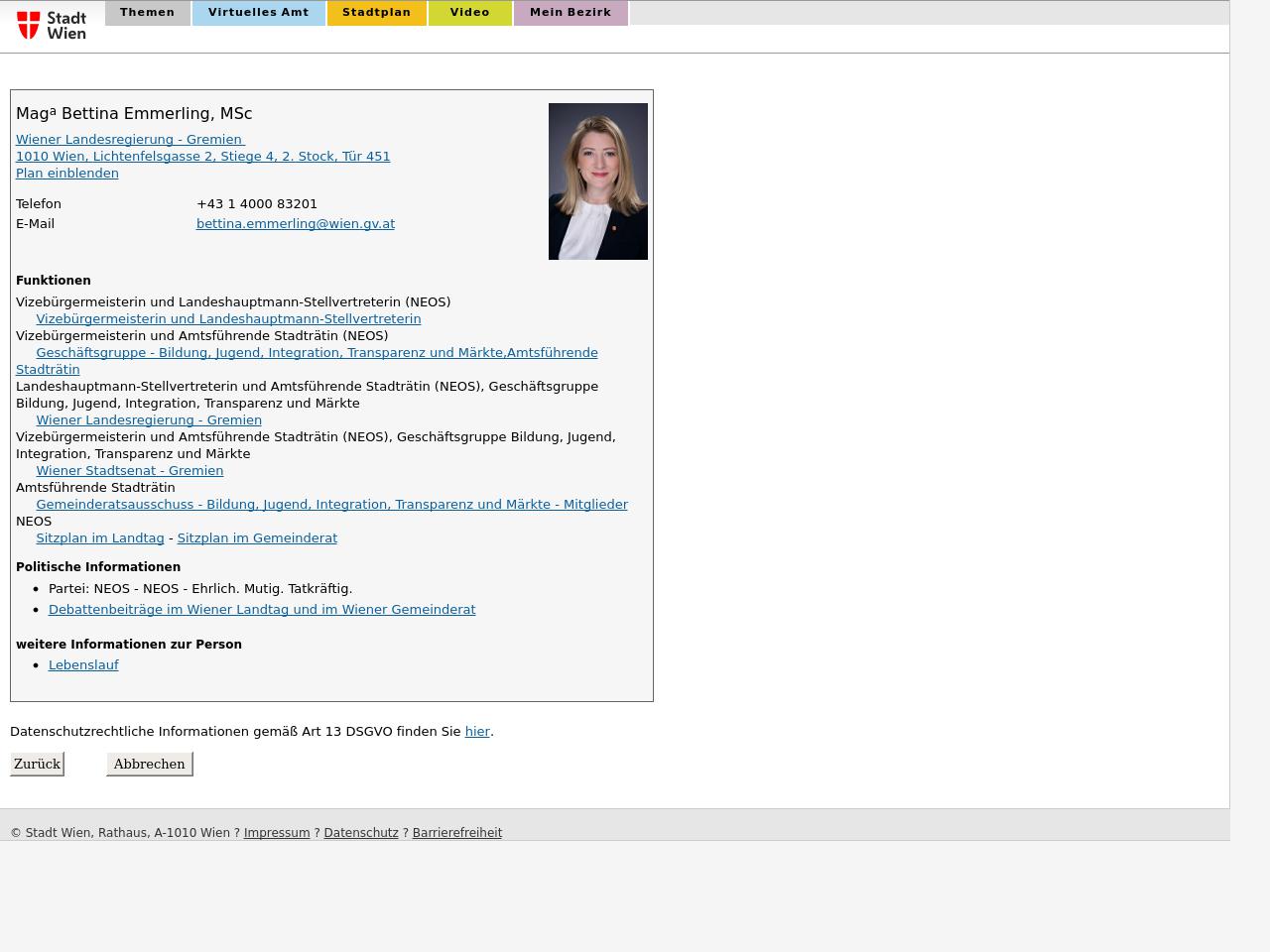The image size is (1270, 952).
Task: Open the Lichtenfelsgasse 2 address link
Action: [x=202, y=157]
